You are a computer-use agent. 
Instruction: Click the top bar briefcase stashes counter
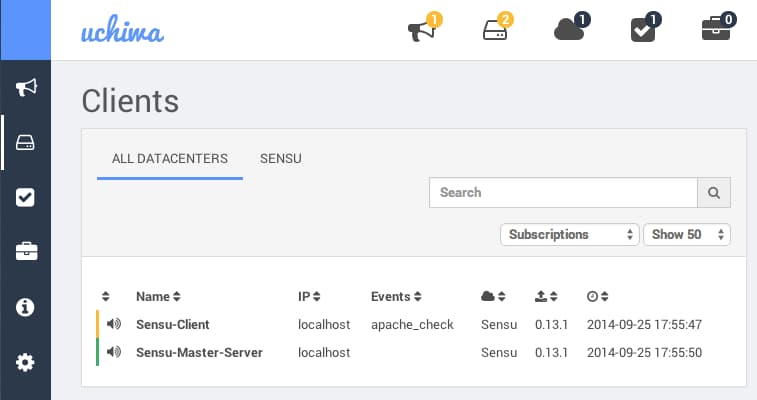click(x=719, y=28)
